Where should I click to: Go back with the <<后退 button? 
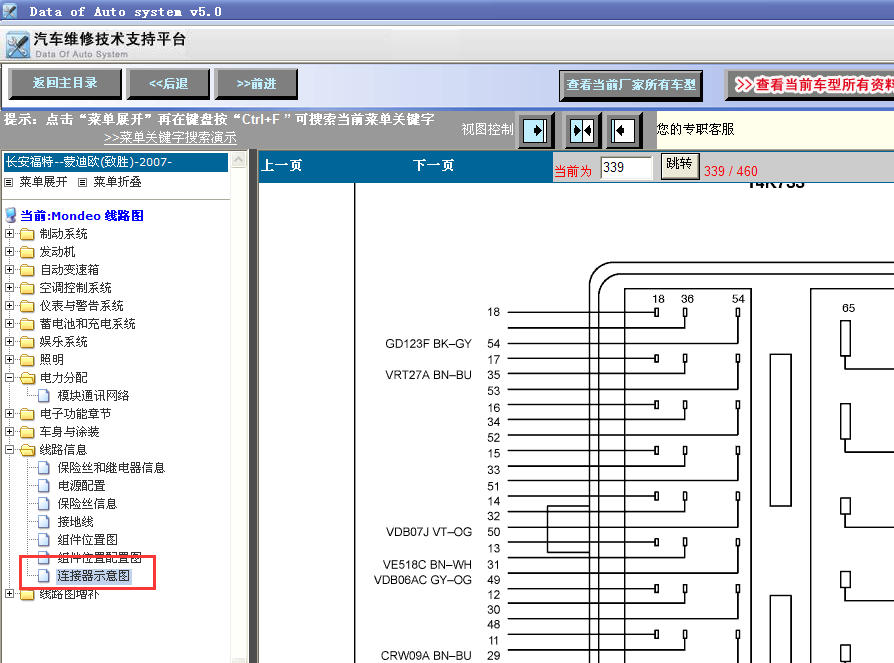click(168, 84)
